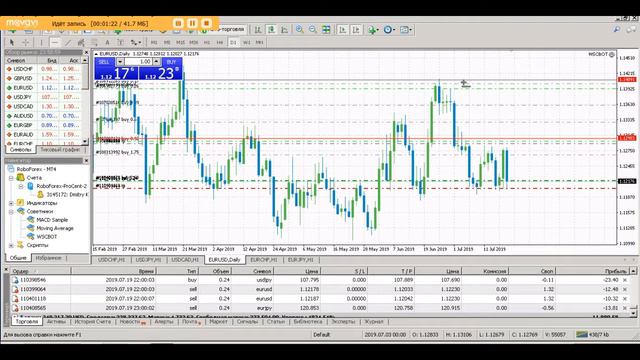Image resolution: width=640 pixels, height=360 pixels.
Task: Switch chart to candlestick type
Action: point(271,30)
